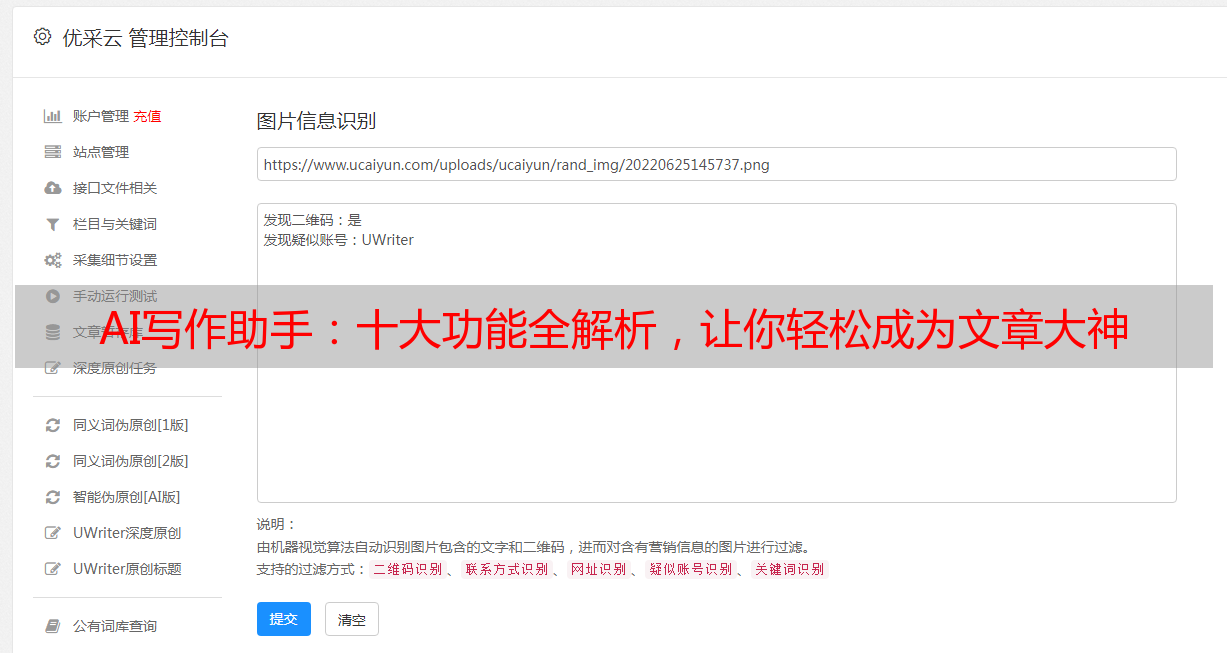
Task: Open UWriter深度原创 page
Action: [127, 533]
